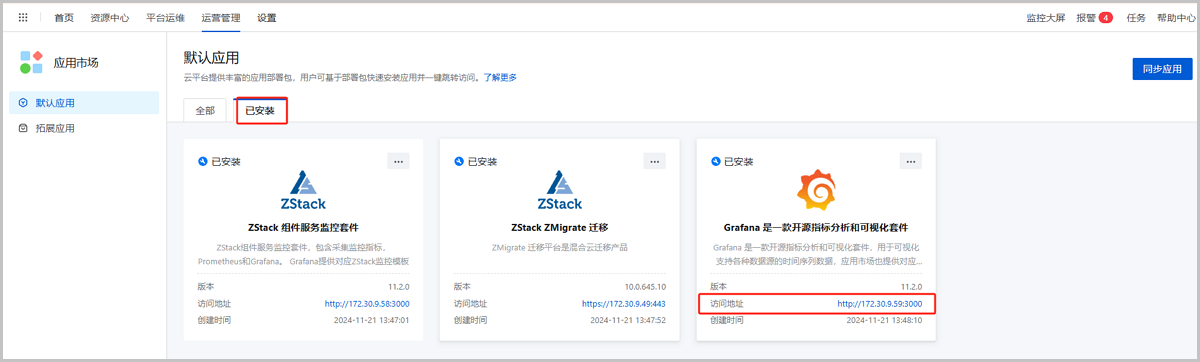Open Grafana address http://172.30.9.59:3000

coord(879,303)
